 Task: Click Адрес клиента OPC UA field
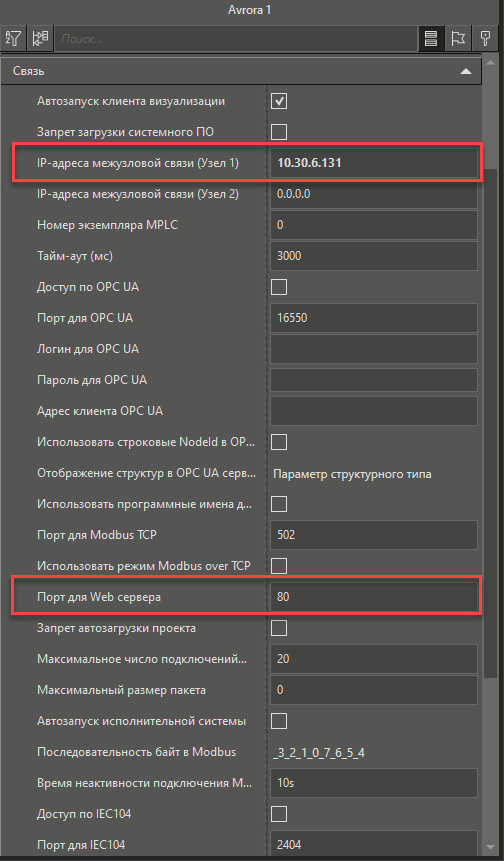[374, 411]
